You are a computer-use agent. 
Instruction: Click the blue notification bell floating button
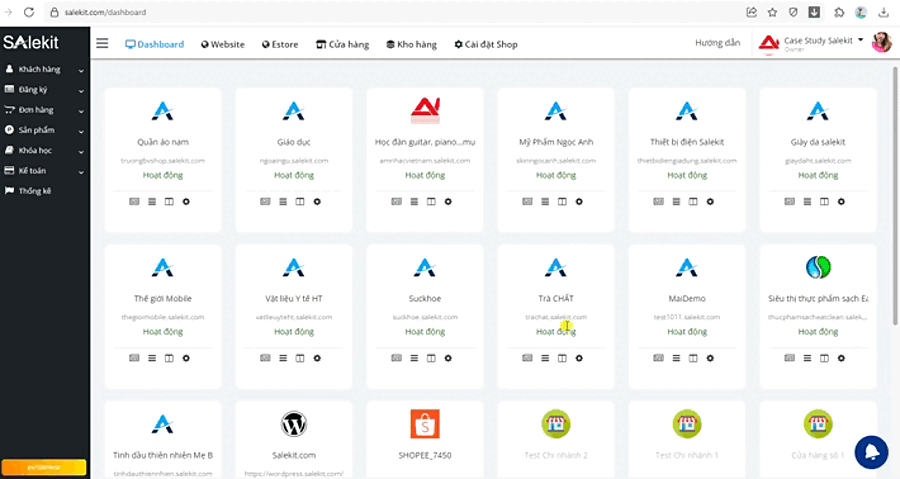[871, 452]
